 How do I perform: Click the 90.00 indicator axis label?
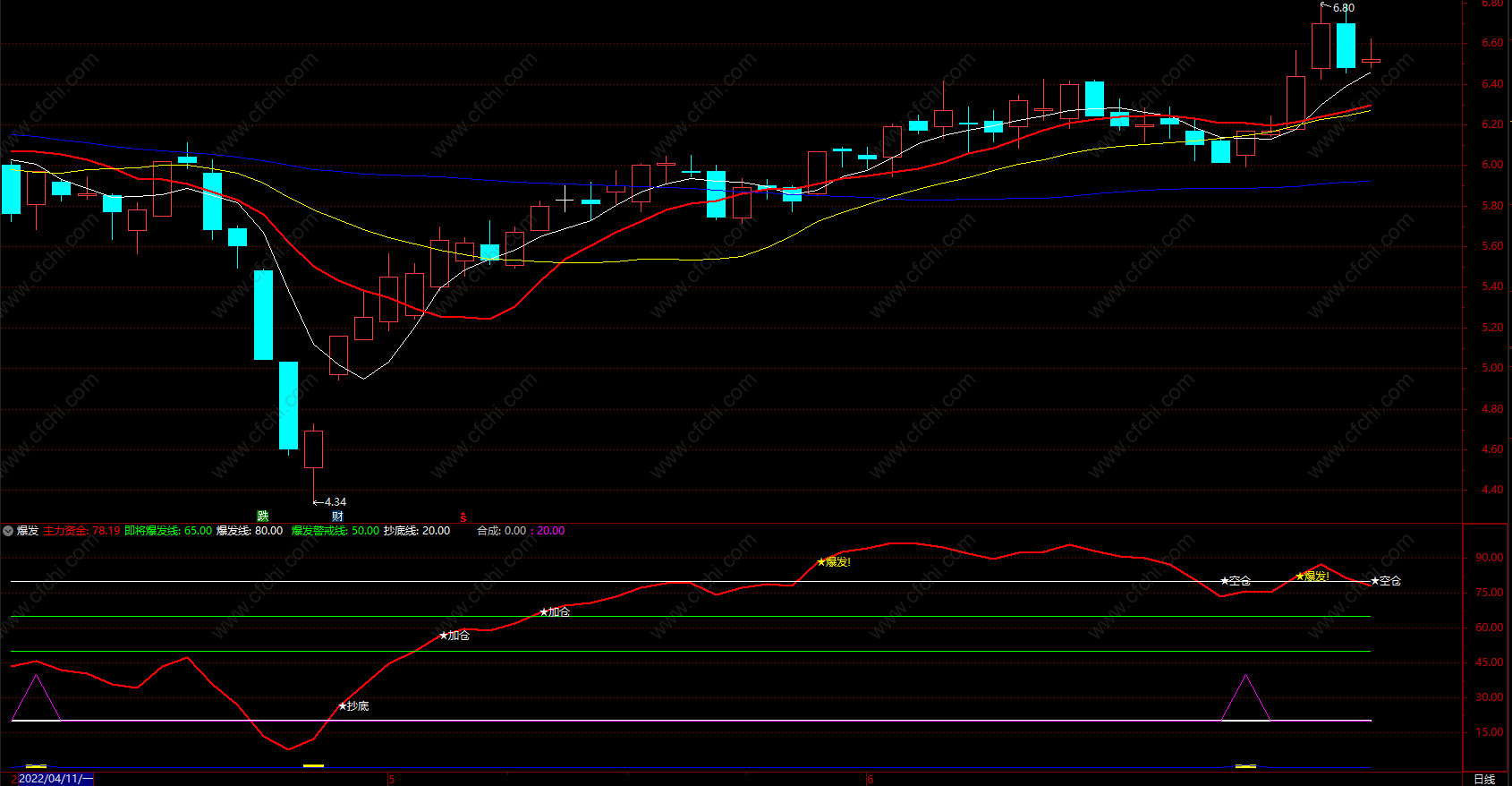[x=1490, y=558]
